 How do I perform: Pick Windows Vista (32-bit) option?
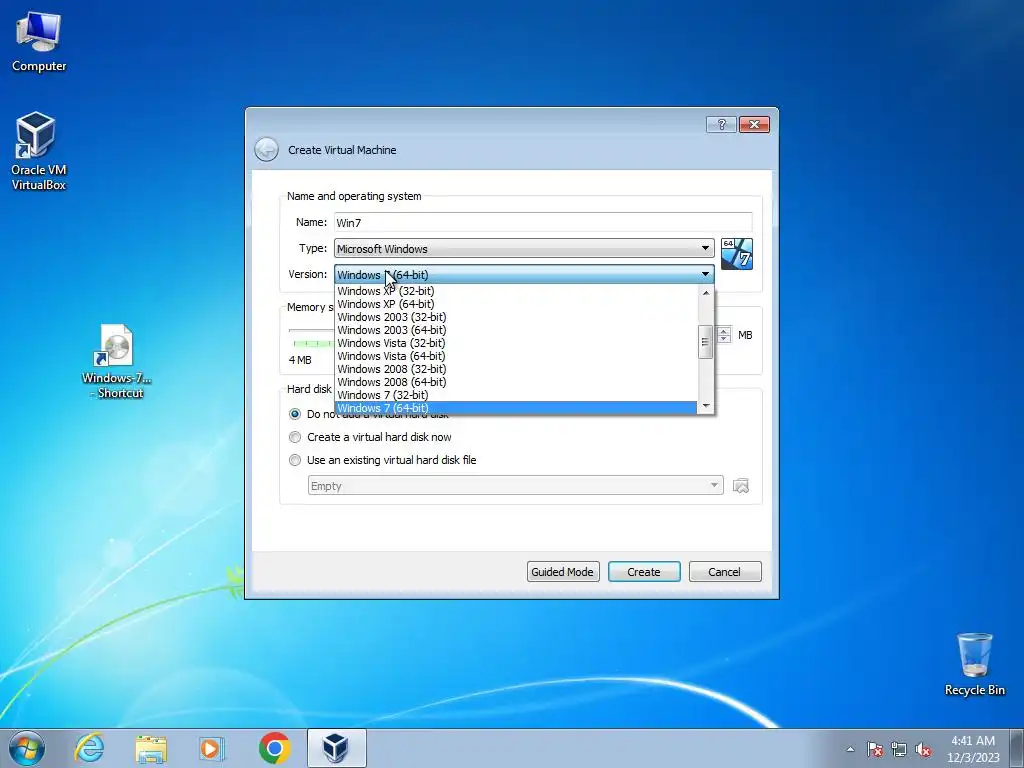[x=516, y=343]
